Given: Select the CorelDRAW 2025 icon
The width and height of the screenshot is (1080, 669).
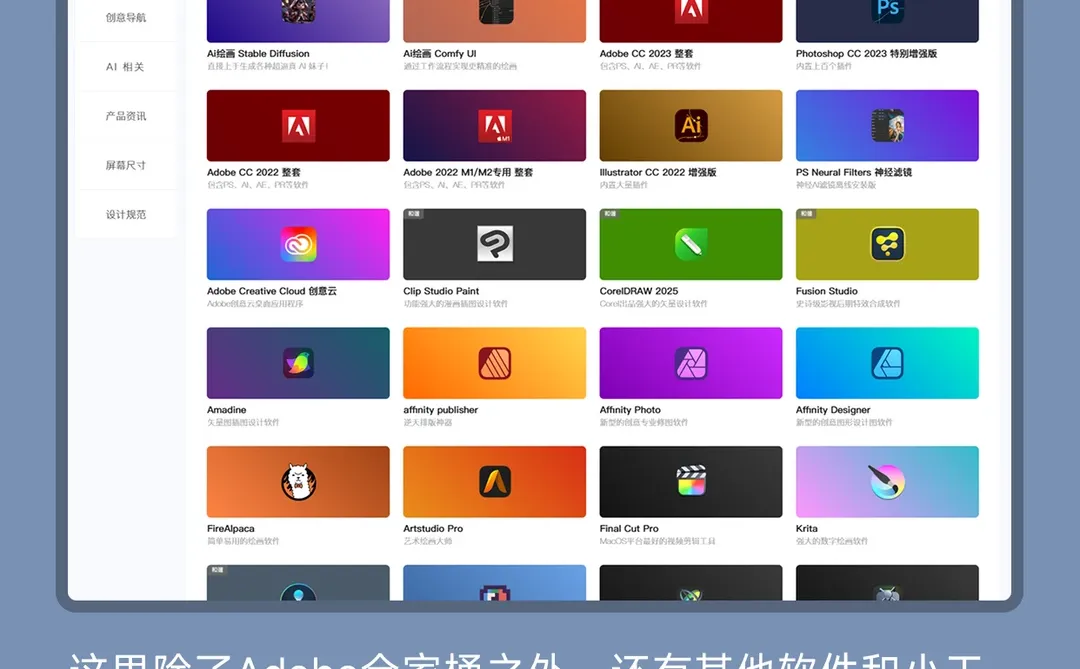Looking at the screenshot, I should 690,243.
